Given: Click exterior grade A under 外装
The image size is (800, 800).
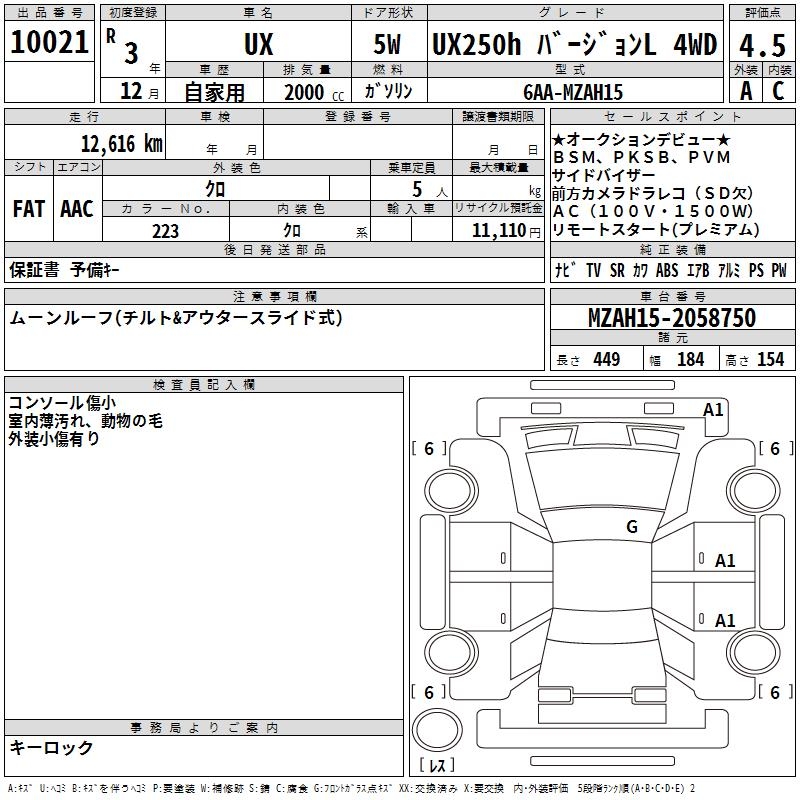Looking at the screenshot, I should [x=745, y=91].
